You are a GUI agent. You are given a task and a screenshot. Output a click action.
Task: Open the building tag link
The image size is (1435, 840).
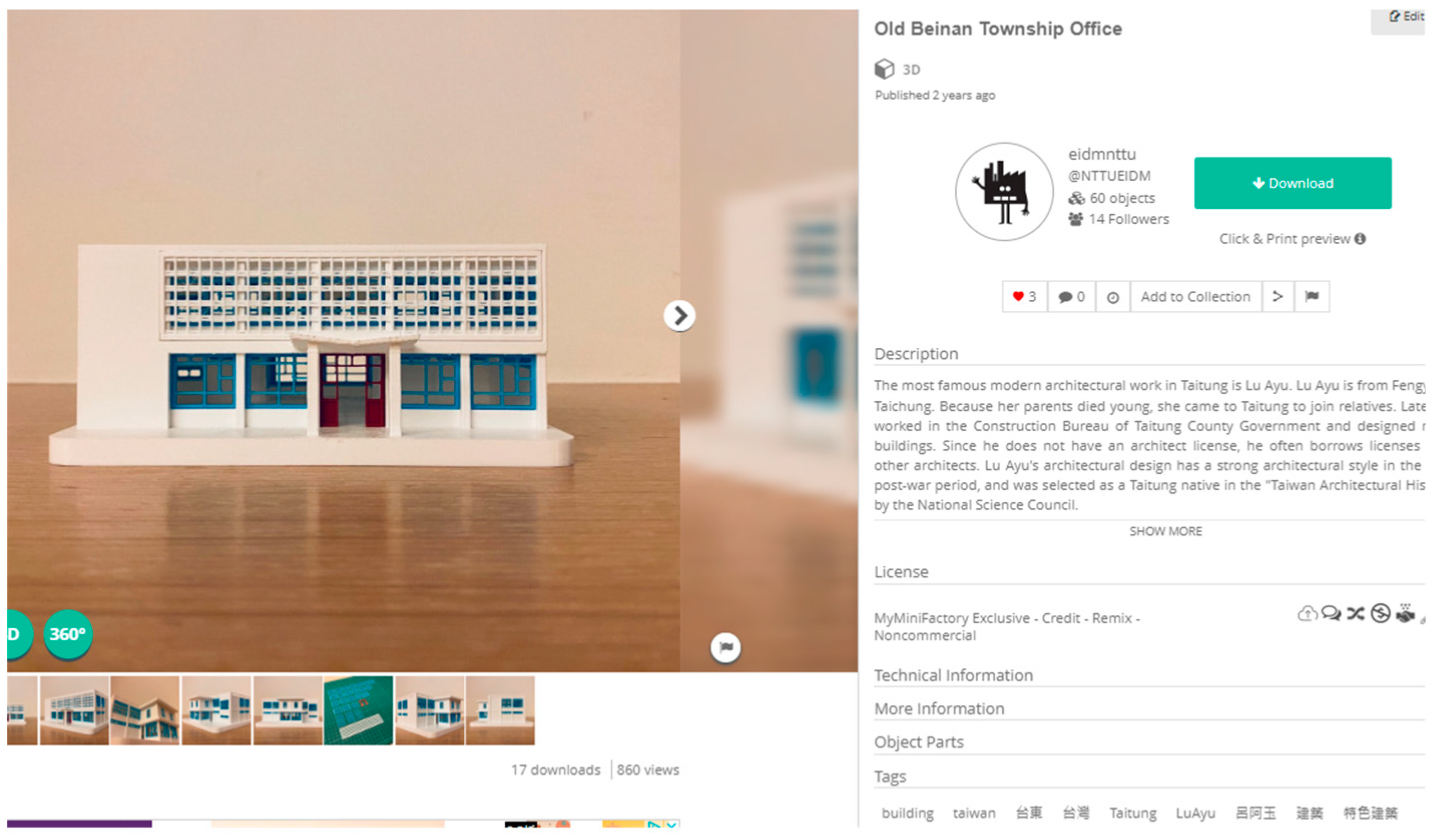coord(907,813)
